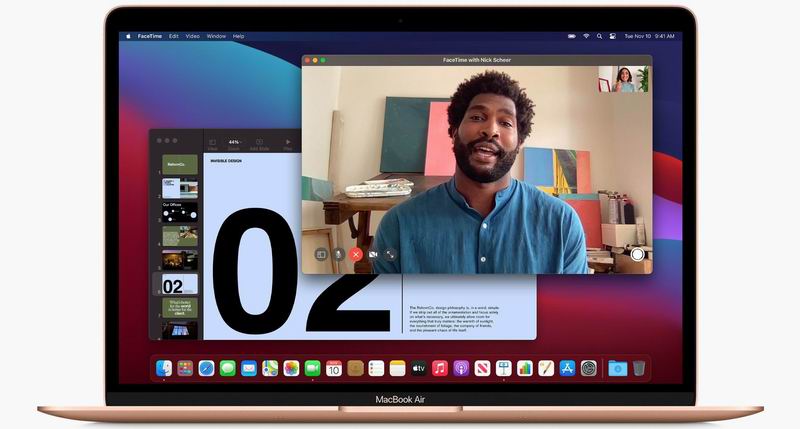Screen dimensions: 800x429
Task: Show the FaceTime sidebar
Action: 321,254
